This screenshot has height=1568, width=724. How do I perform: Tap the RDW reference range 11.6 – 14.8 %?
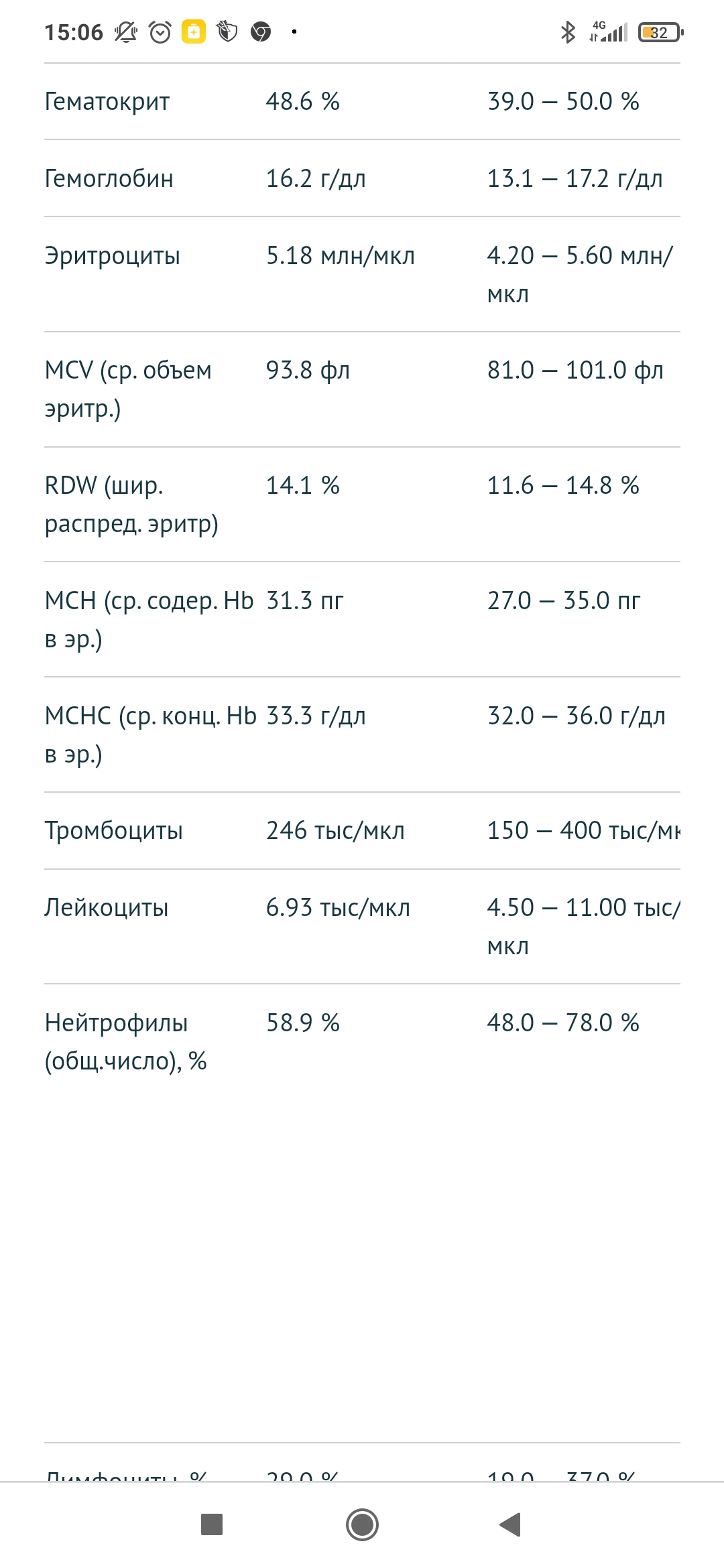pyautogui.click(x=563, y=486)
